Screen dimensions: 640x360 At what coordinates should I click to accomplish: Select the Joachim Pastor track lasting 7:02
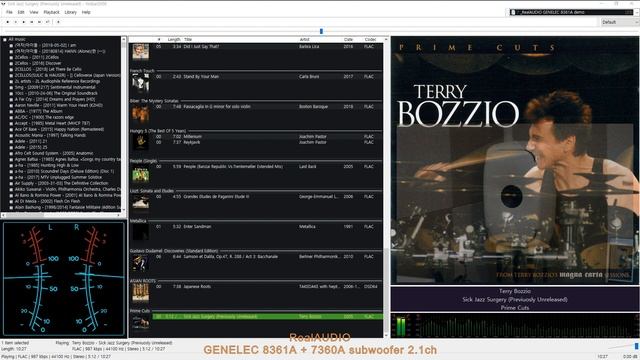[267, 136]
